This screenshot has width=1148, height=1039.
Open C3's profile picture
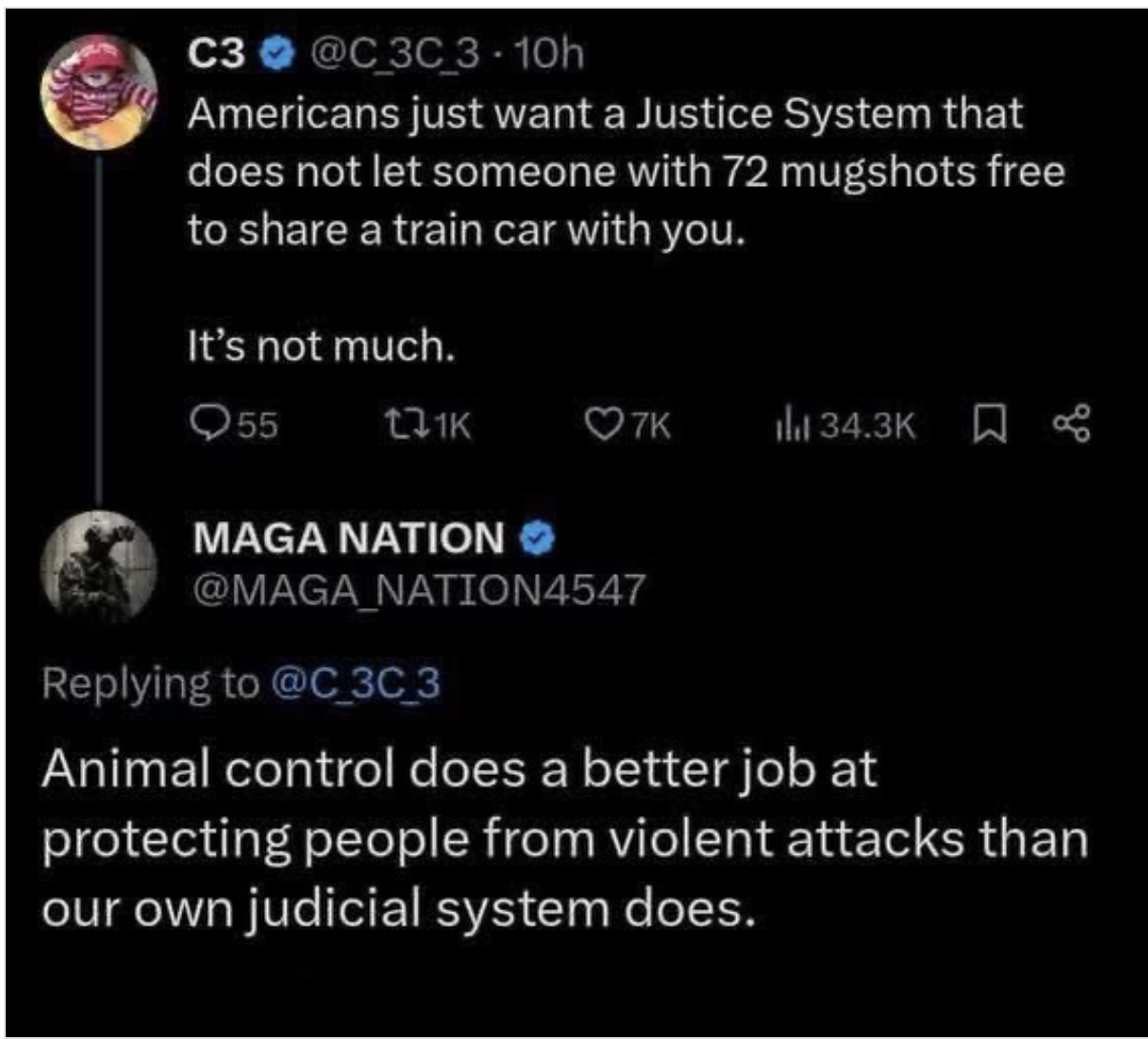coord(99,92)
